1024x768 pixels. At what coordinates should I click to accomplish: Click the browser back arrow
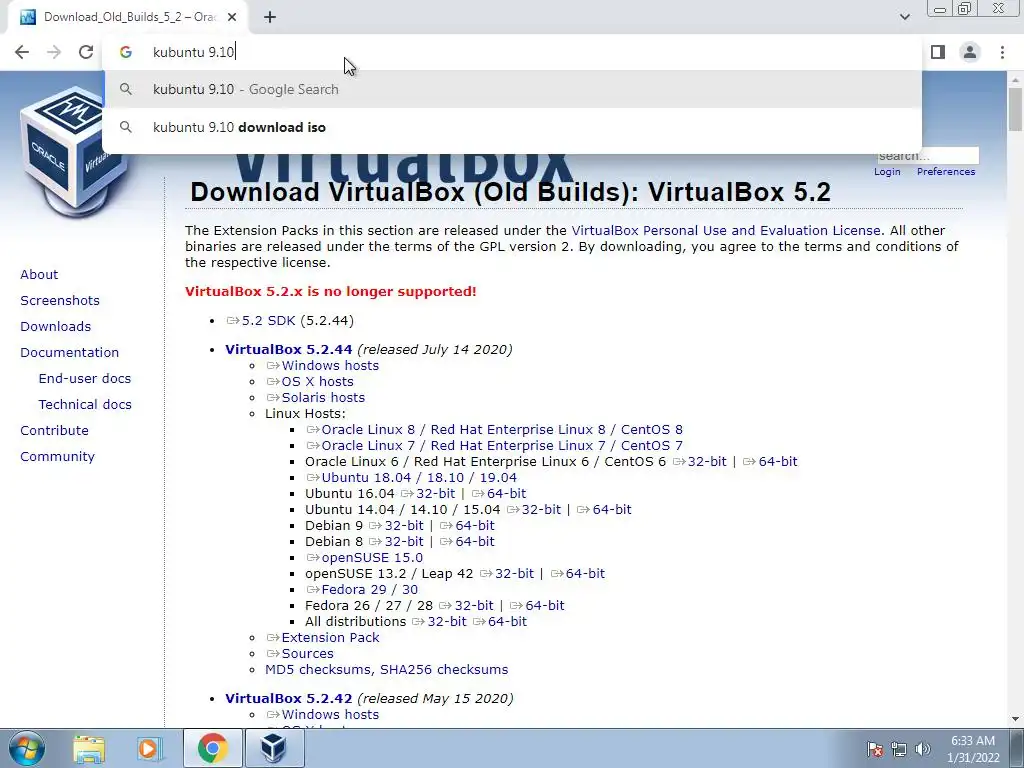22,52
